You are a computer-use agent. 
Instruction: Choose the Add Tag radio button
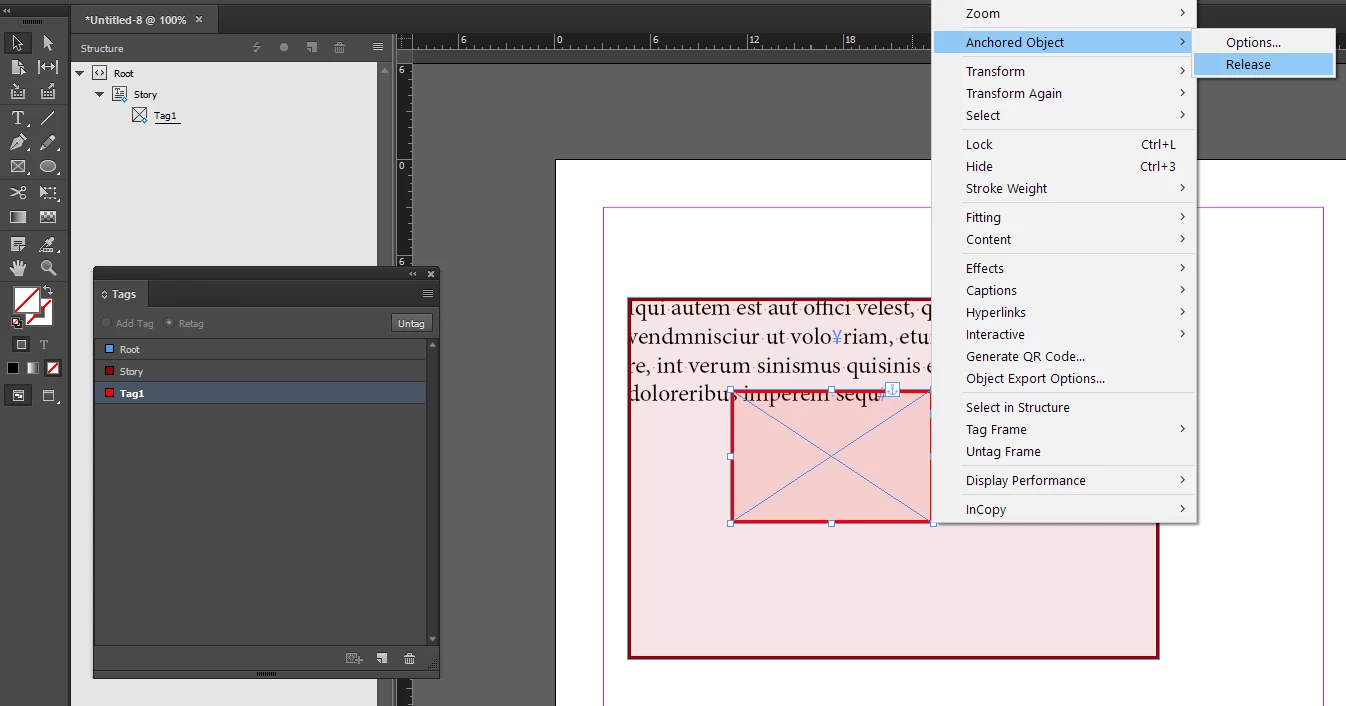point(107,323)
